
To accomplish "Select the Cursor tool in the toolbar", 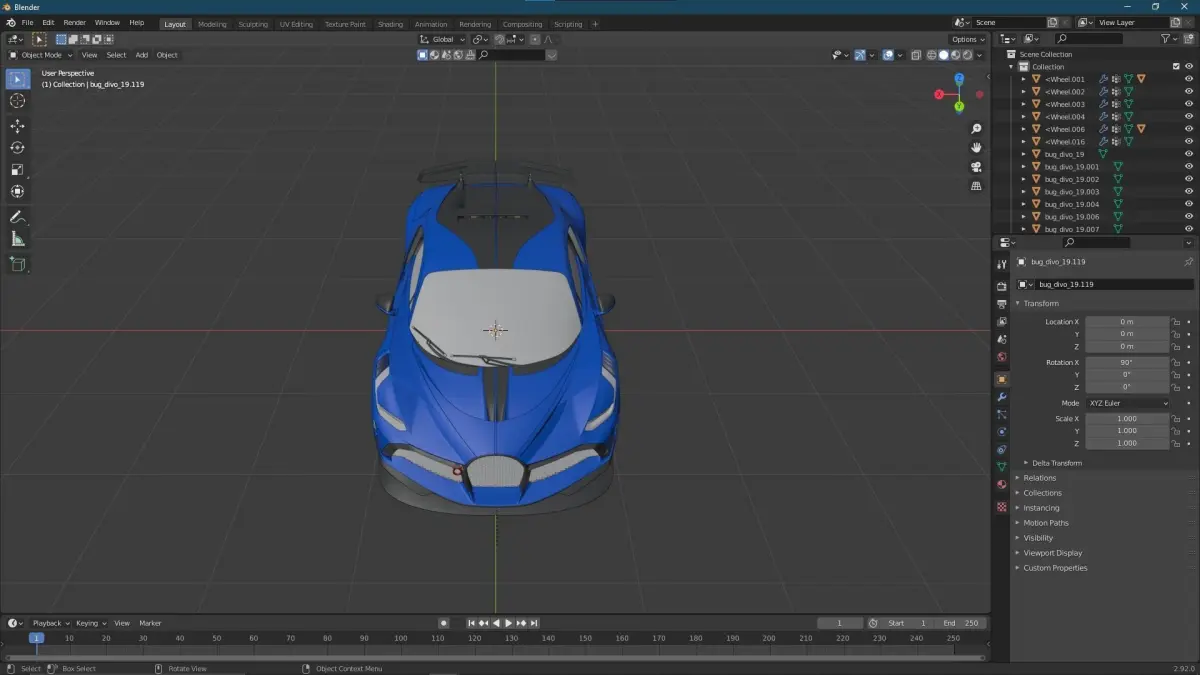I will pyautogui.click(x=17, y=100).
